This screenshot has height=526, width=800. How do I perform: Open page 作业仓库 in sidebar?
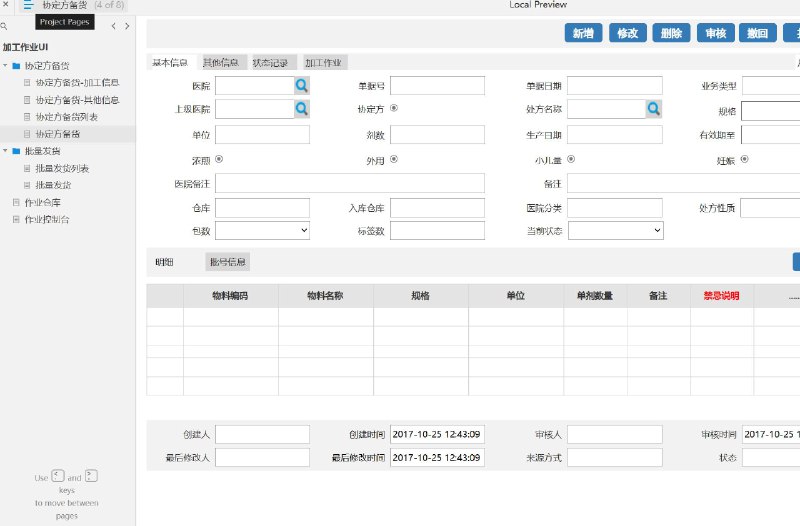(43, 202)
